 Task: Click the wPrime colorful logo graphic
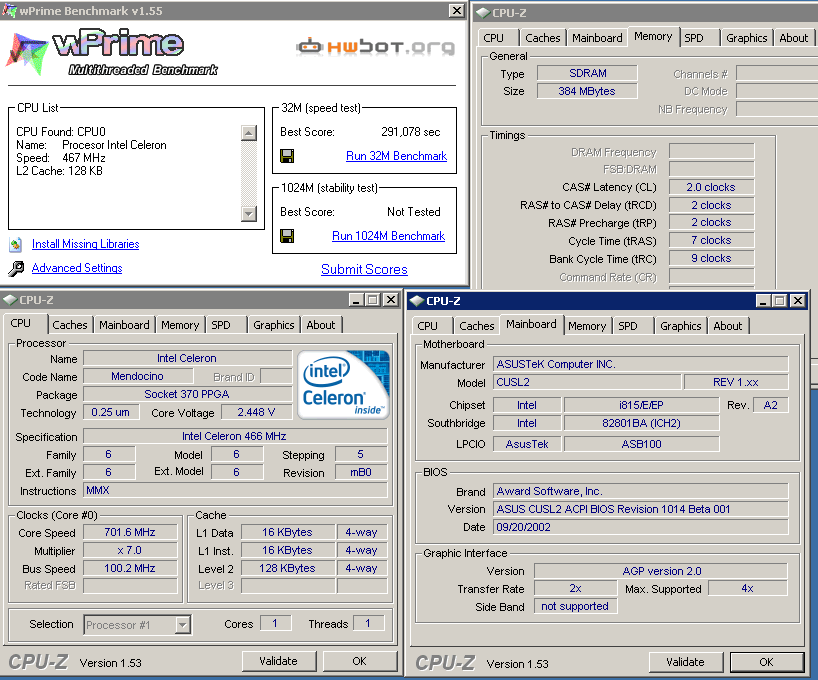[28, 52]
